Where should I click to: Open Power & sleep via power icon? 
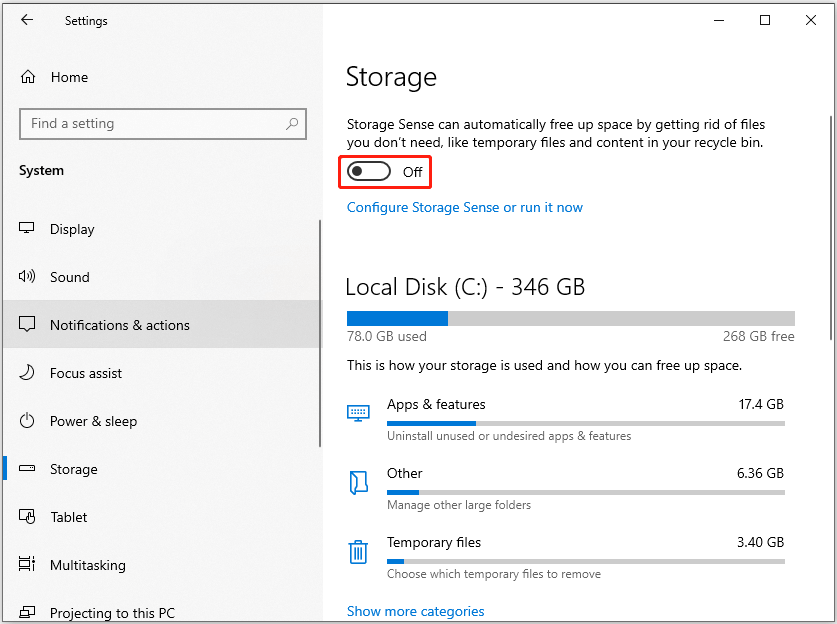[29, 421]
